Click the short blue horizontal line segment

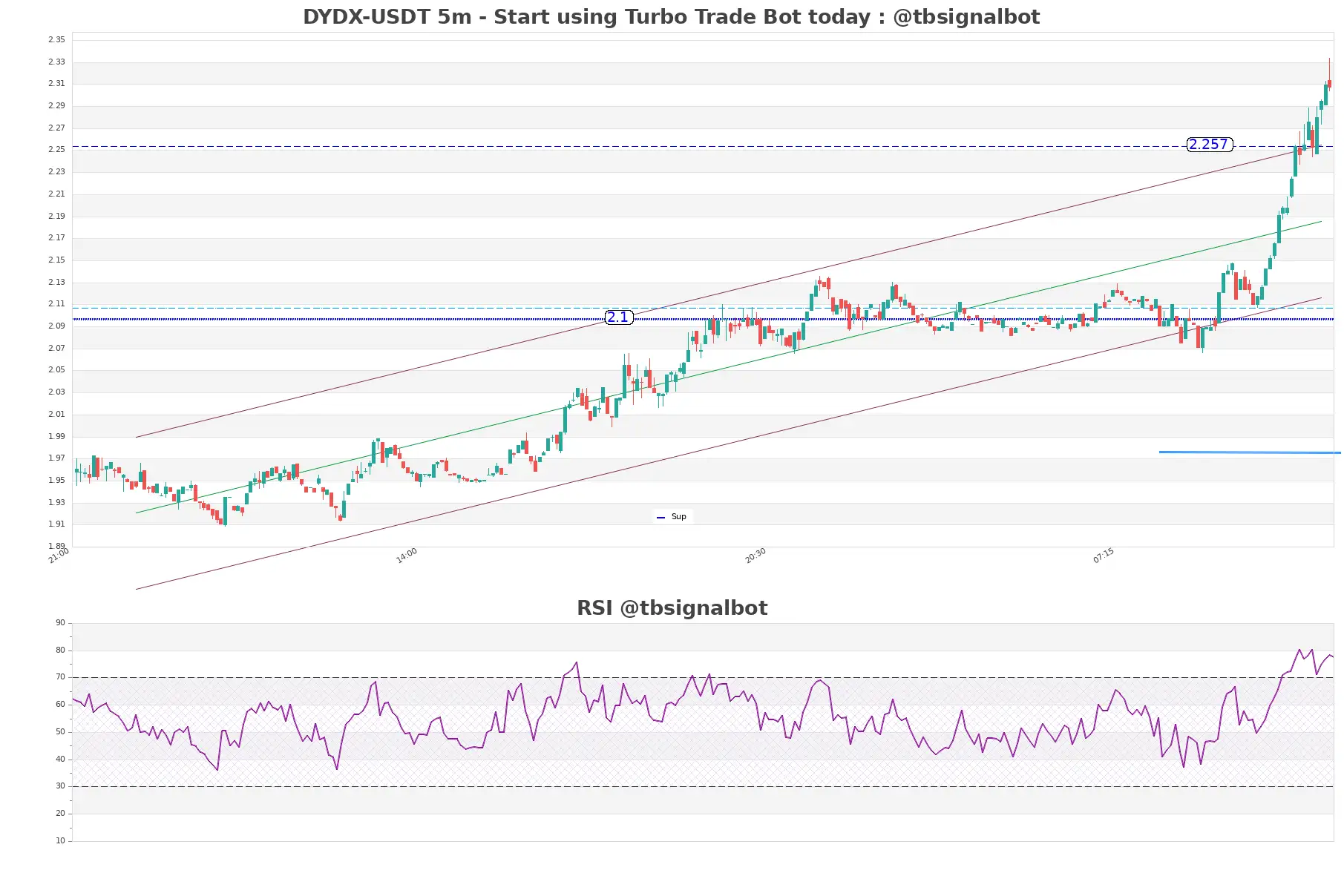point(1250,452)
